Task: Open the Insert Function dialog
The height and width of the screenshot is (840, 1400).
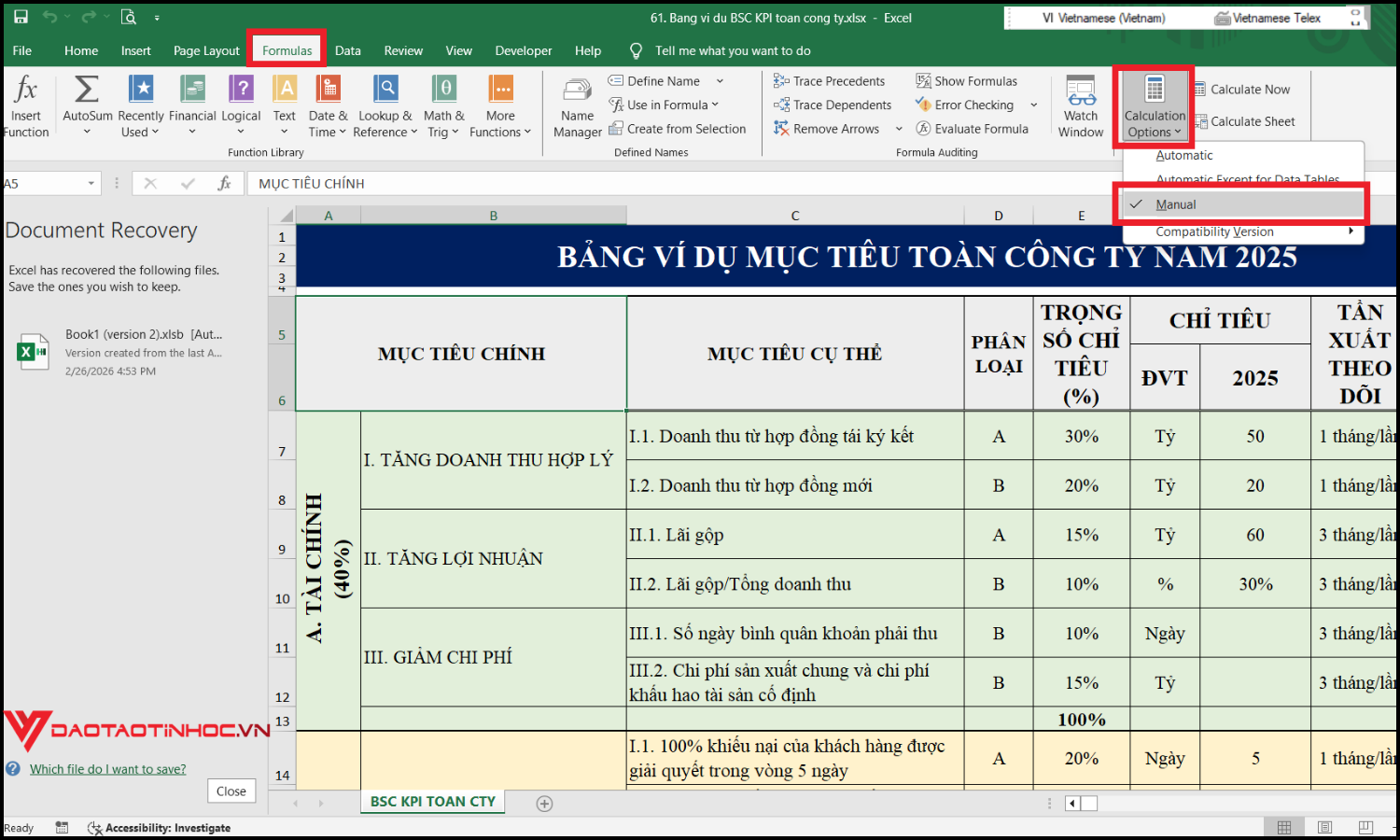Action: pyautogui.click(x=26, y=105)
